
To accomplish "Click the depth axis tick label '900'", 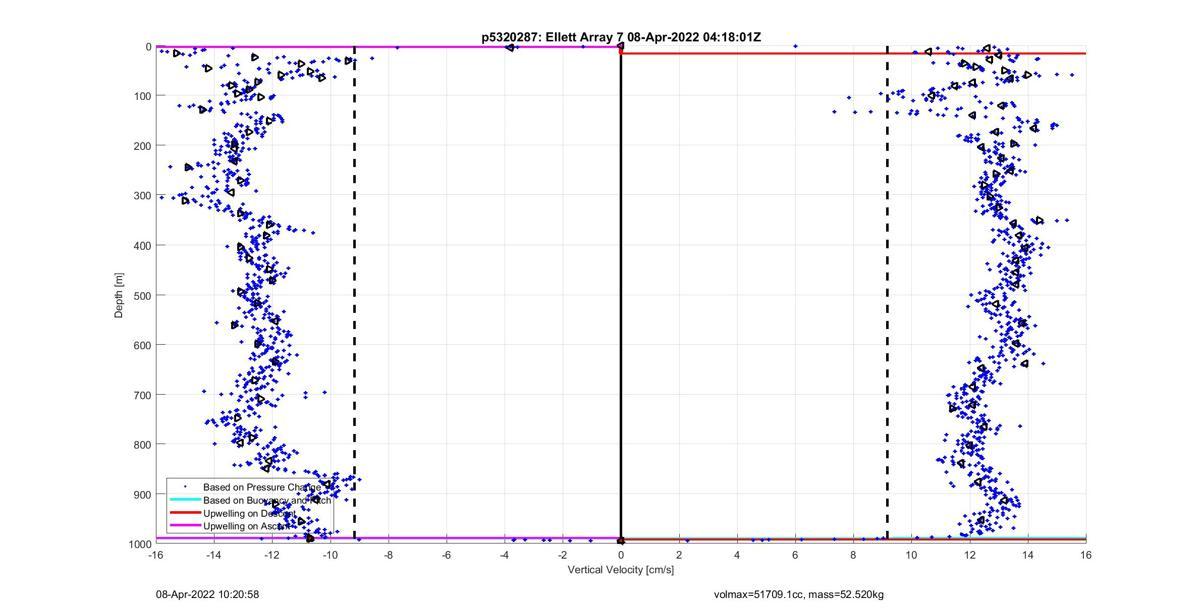I will (142, 494).
